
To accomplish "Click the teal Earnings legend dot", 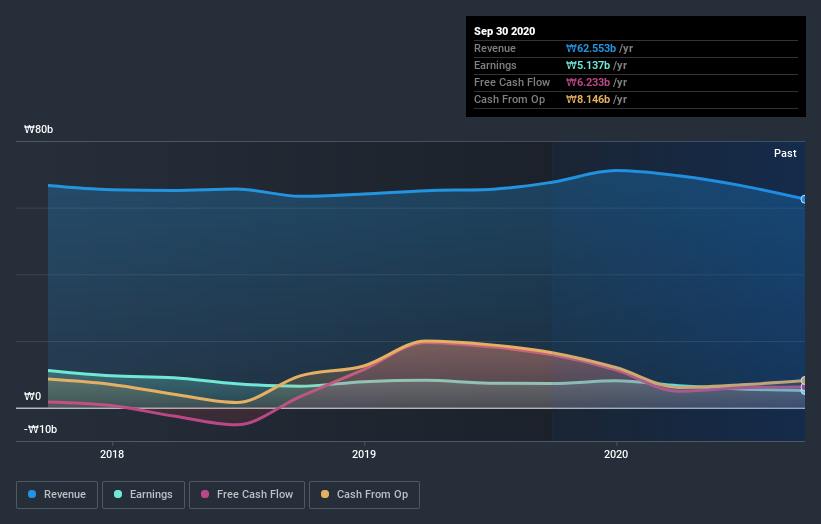I will (x=118, y=494).
